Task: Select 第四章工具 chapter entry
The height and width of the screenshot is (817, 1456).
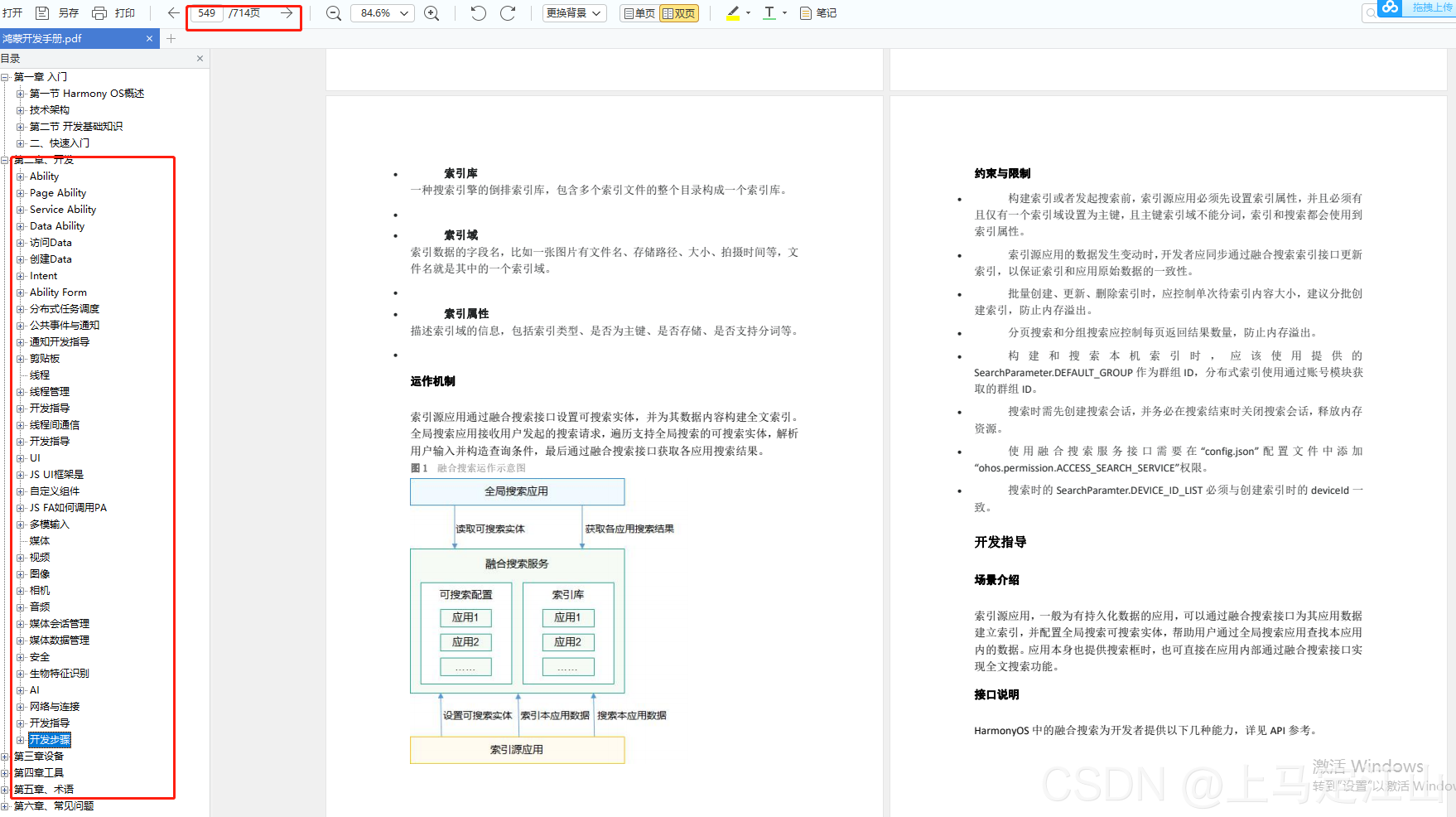Action: (x=39, y=773)
